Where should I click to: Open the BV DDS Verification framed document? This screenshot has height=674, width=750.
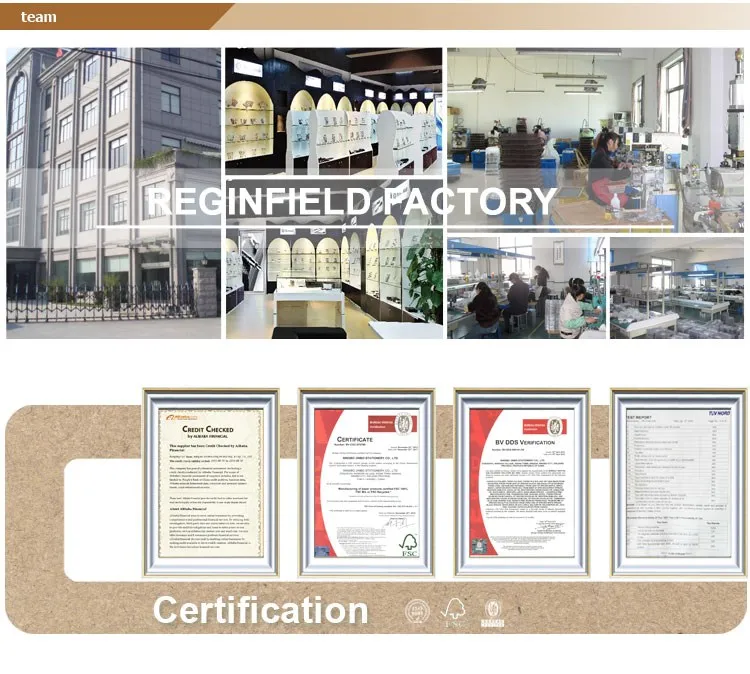[x=522, y=482]
